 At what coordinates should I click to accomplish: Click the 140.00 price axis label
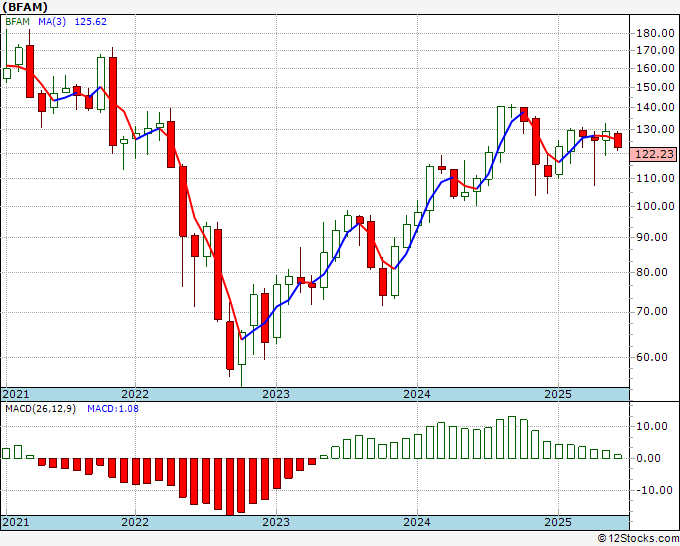click(x=655, y=107)
